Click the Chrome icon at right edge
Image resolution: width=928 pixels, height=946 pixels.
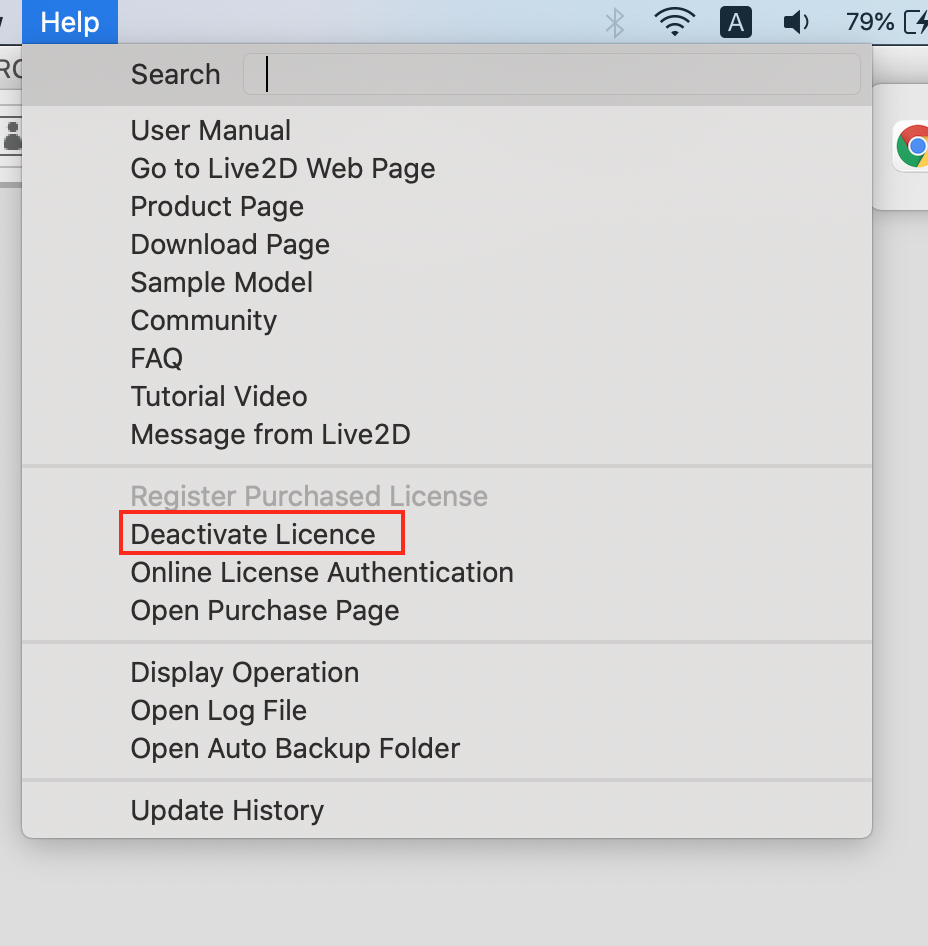click(912, 146)
